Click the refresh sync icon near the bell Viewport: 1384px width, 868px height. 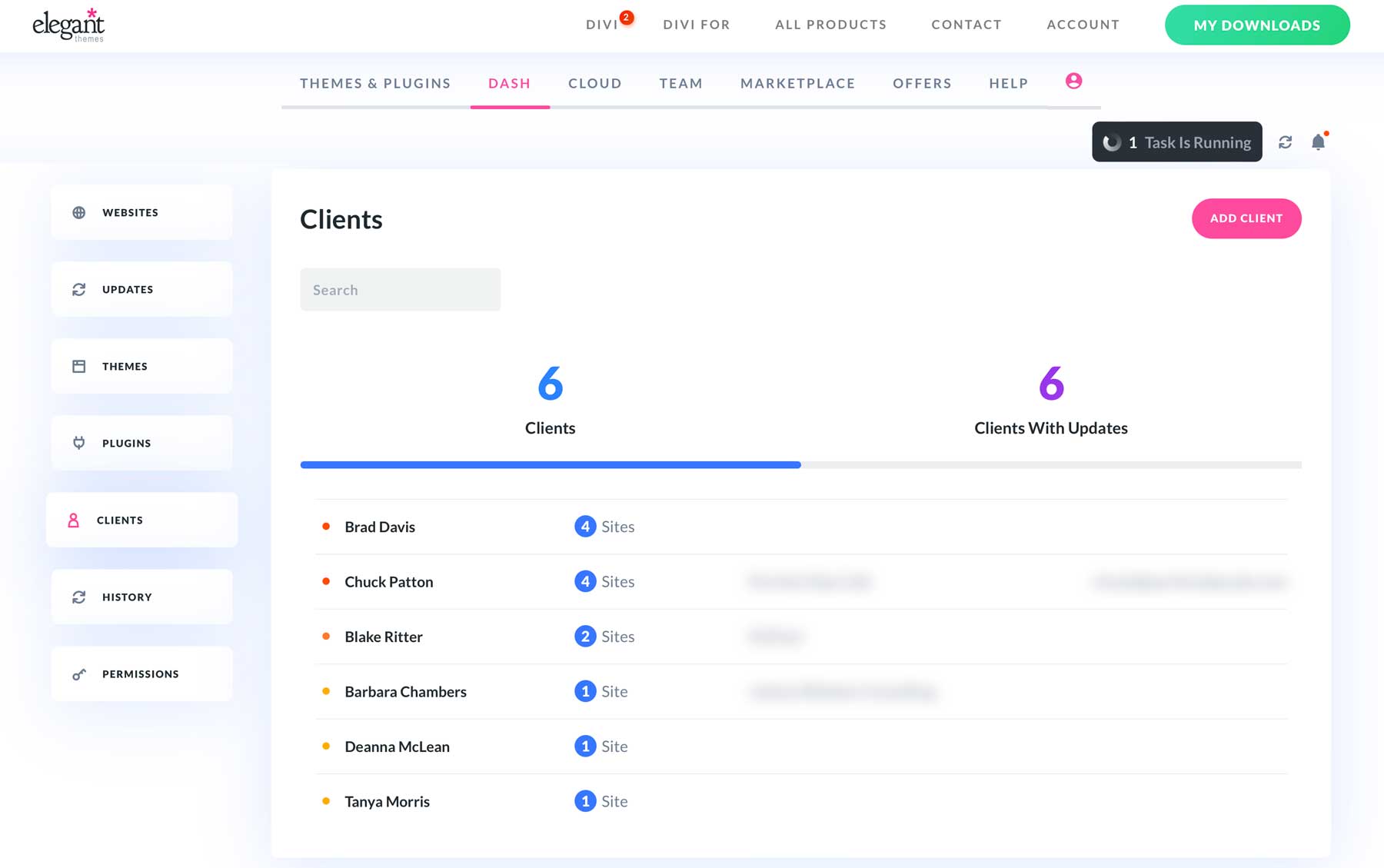[1285, 142]
